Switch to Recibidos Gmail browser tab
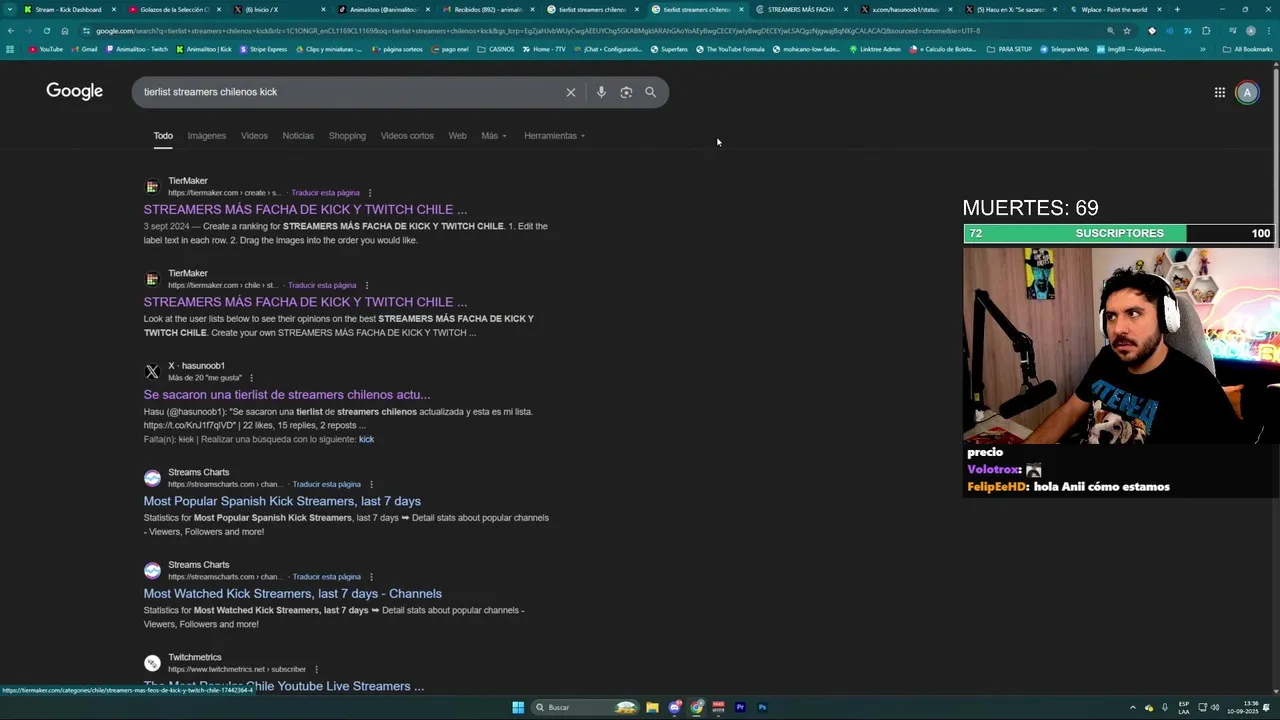Image resolution: width=1280 pixels, height=720 pixels. [x=487, y=9]
